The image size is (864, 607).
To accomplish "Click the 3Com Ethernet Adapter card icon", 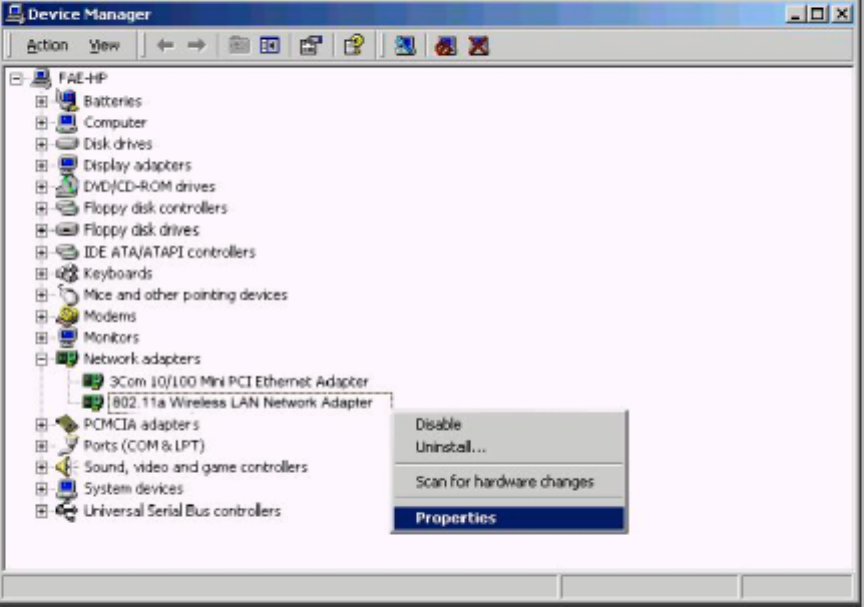I will (x=93, y=381).
